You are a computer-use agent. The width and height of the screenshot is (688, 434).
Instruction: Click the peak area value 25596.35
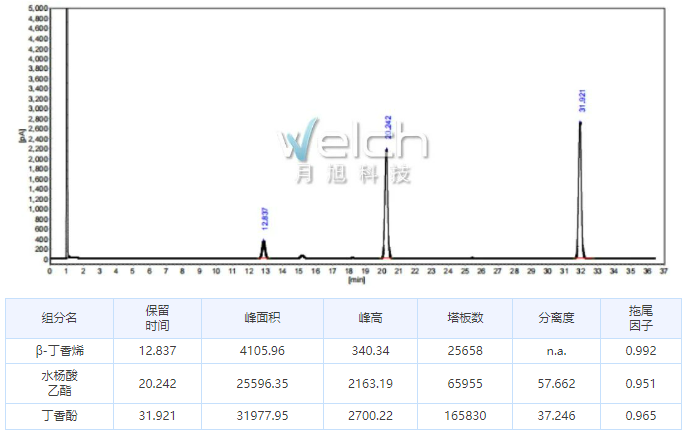point(262,384)
